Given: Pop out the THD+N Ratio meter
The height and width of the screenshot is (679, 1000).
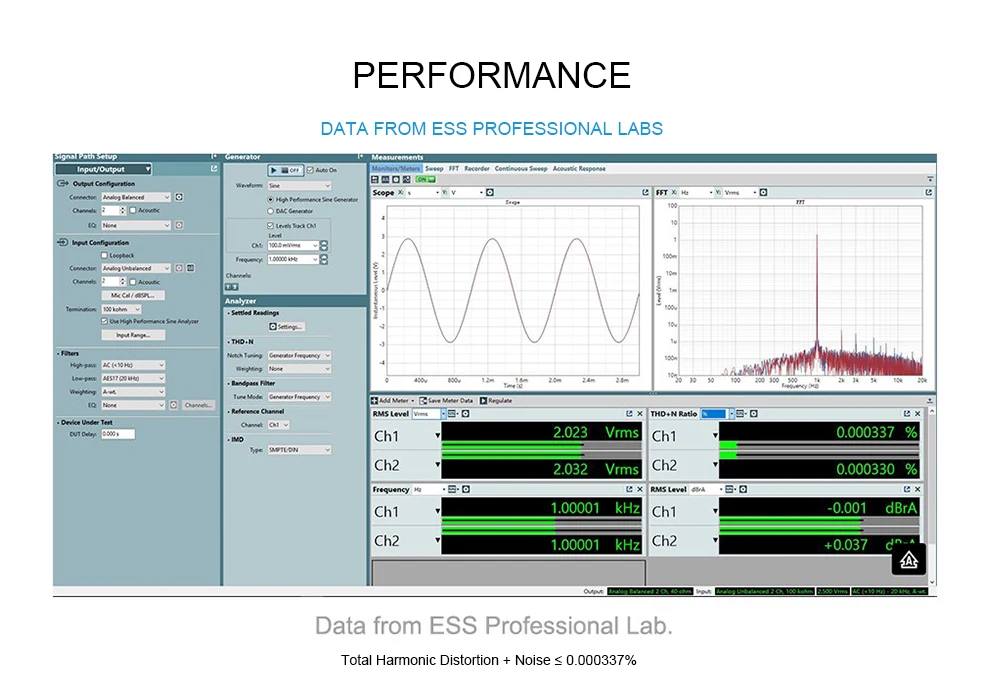Looking at the screenshot, I should point(907,414).
